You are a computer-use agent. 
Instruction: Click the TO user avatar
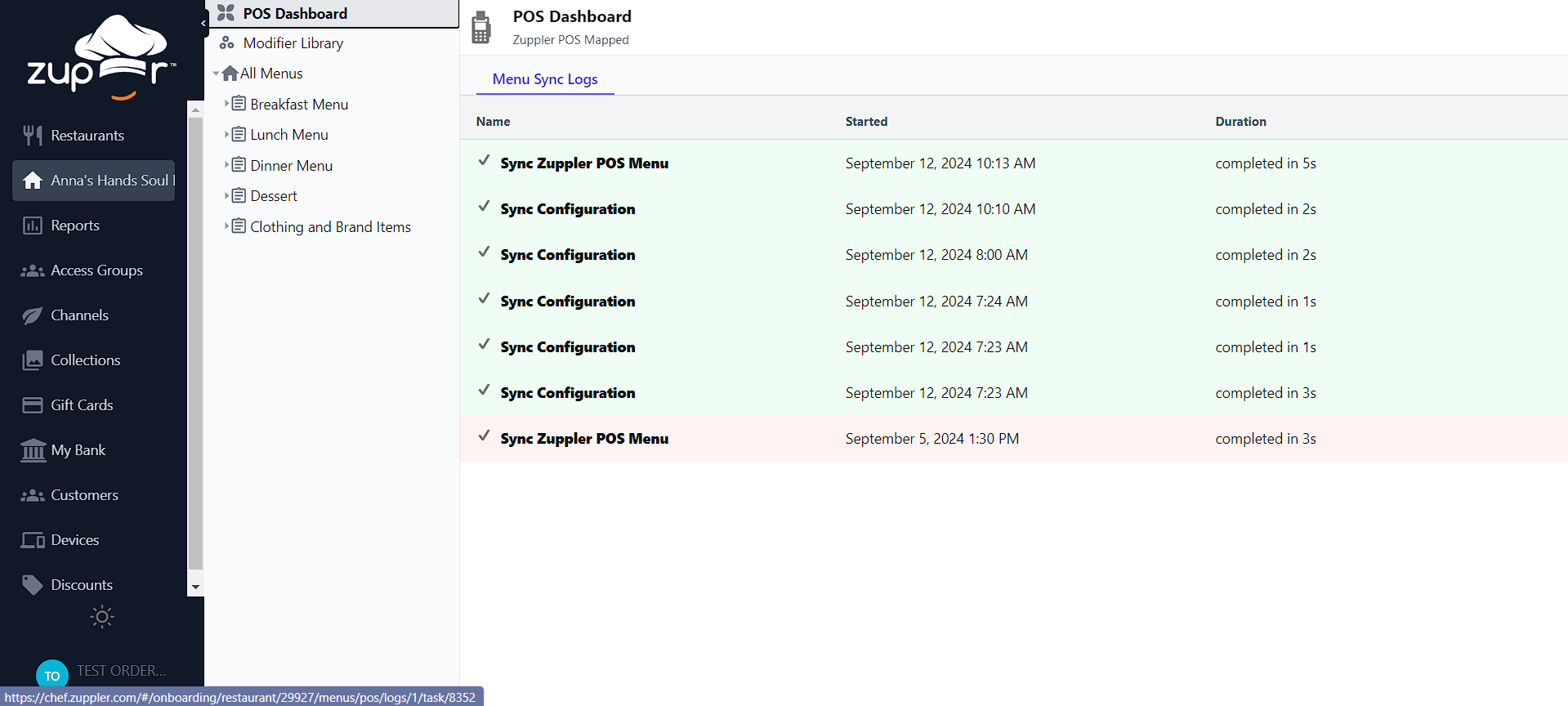pos(52,676)
